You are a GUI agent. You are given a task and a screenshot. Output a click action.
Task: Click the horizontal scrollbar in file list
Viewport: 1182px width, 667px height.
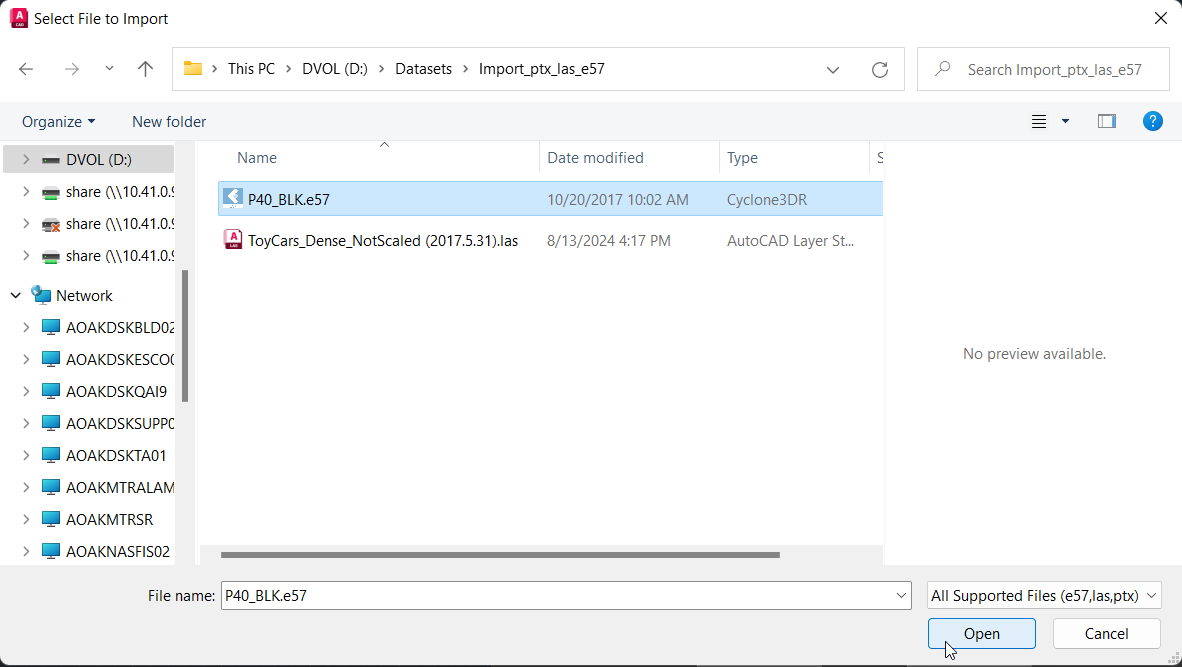500,554
